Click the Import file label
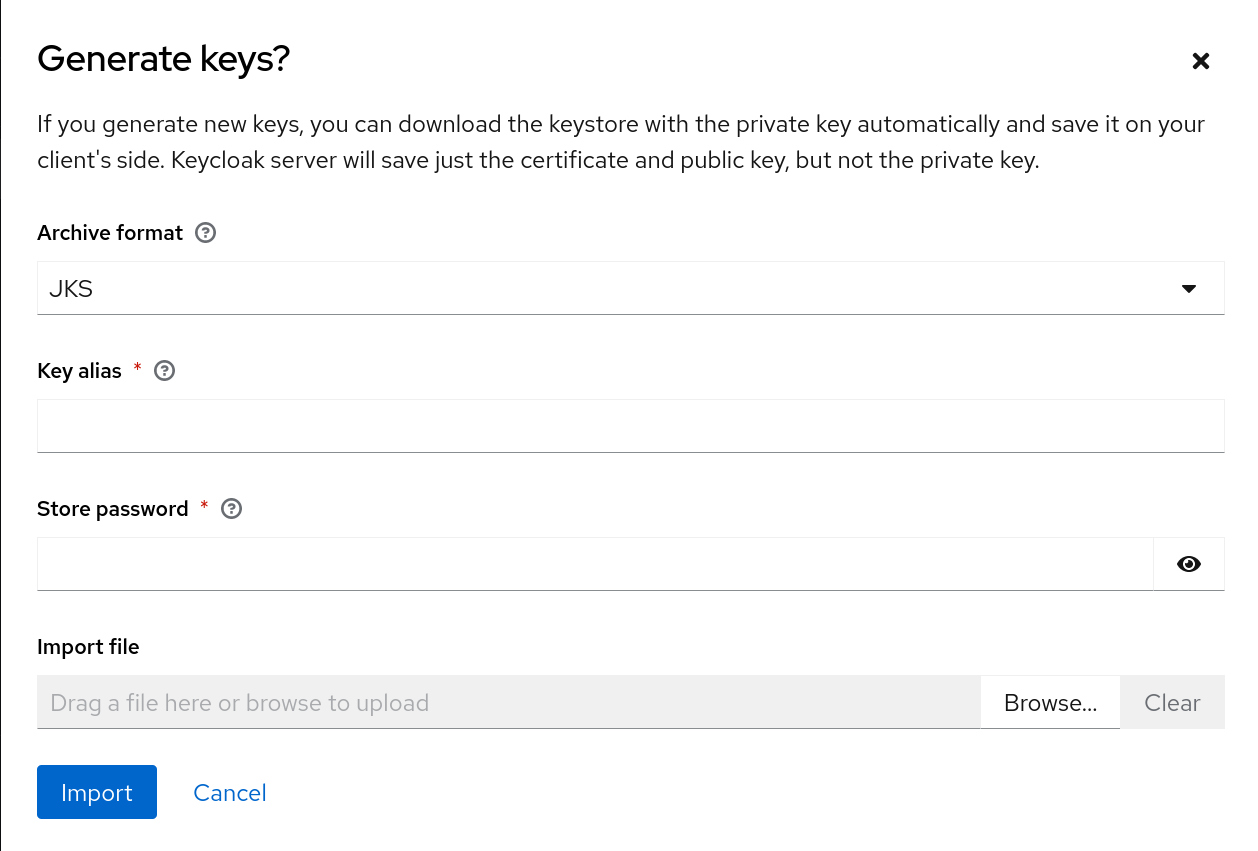 (88, 647)
